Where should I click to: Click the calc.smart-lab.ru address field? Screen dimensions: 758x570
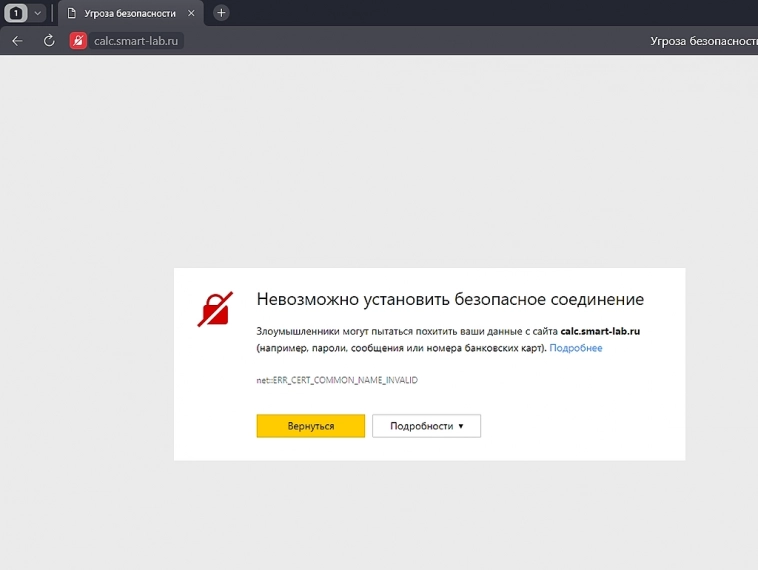[136, 41]
